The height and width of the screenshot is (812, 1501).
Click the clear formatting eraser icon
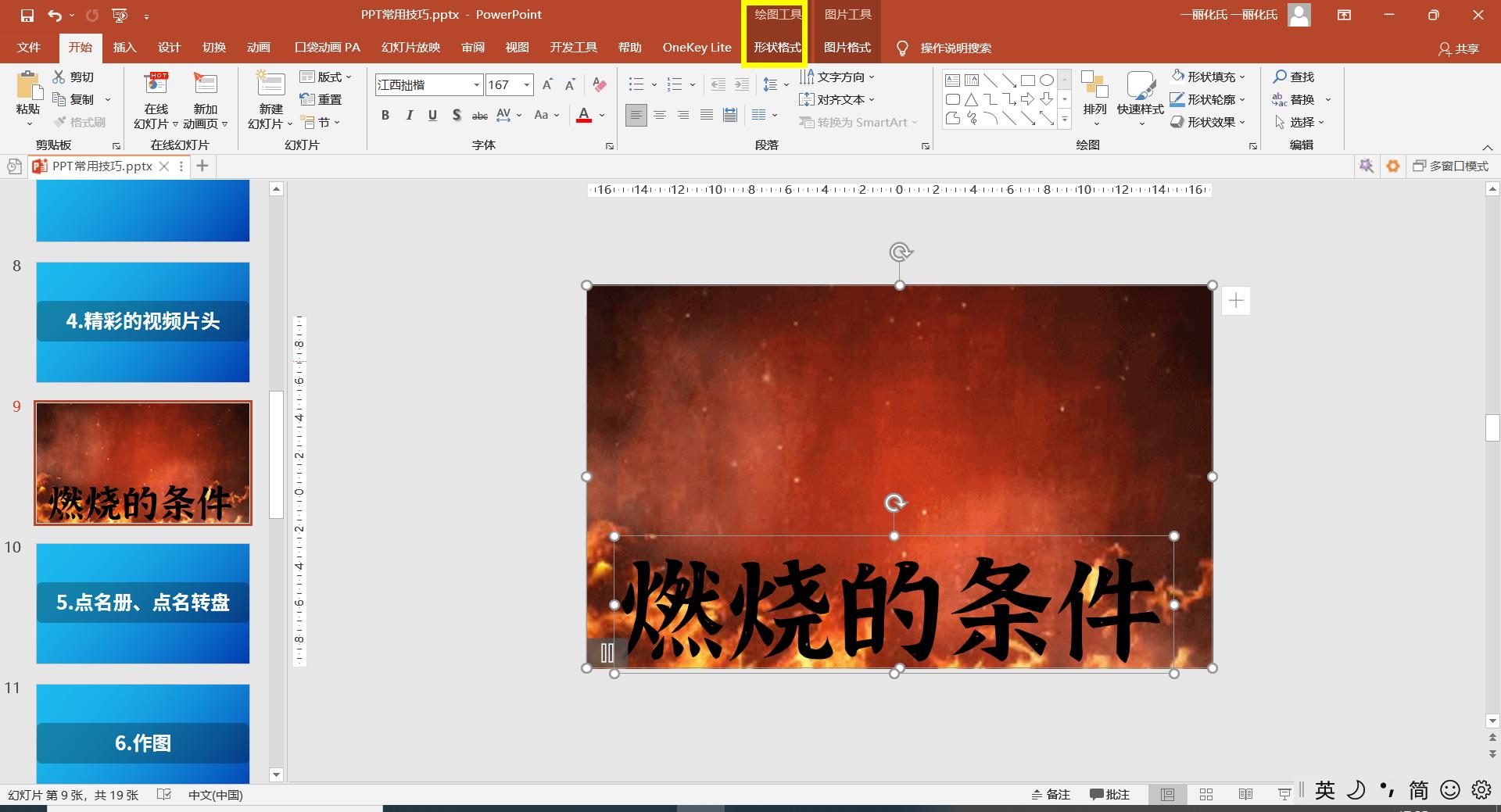pos(600,84)
